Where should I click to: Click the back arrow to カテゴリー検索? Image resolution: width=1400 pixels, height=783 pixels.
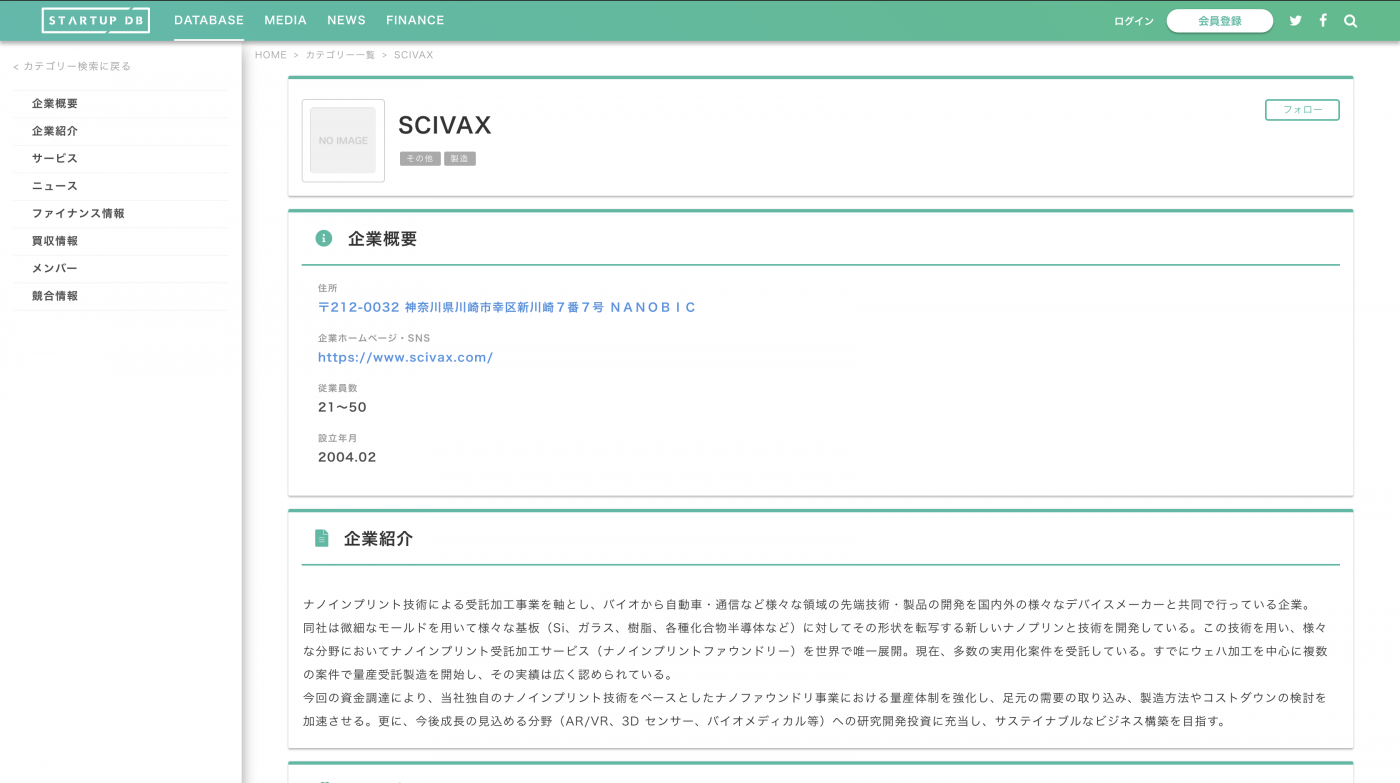coord(14,65)
